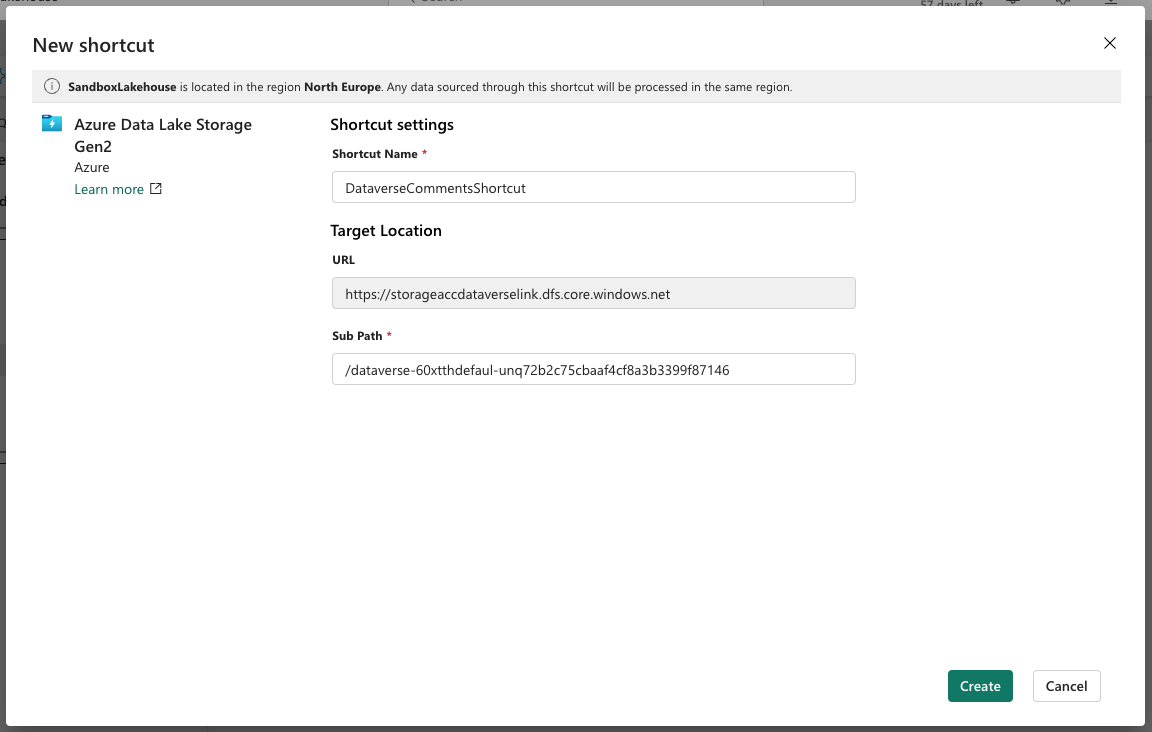
Task: Focus the Shortcut Name input field
Action: (593, 187)
